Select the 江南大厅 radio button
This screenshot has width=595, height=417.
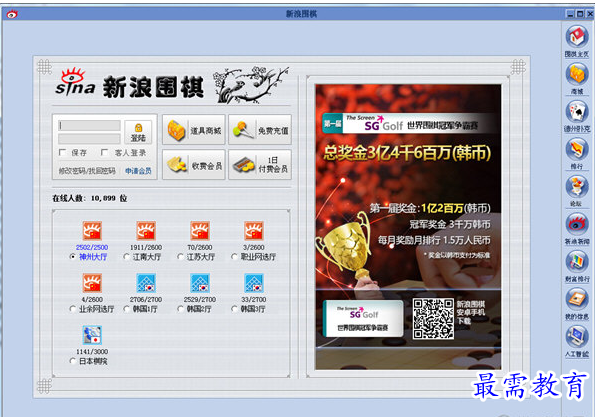pos(127,257)
